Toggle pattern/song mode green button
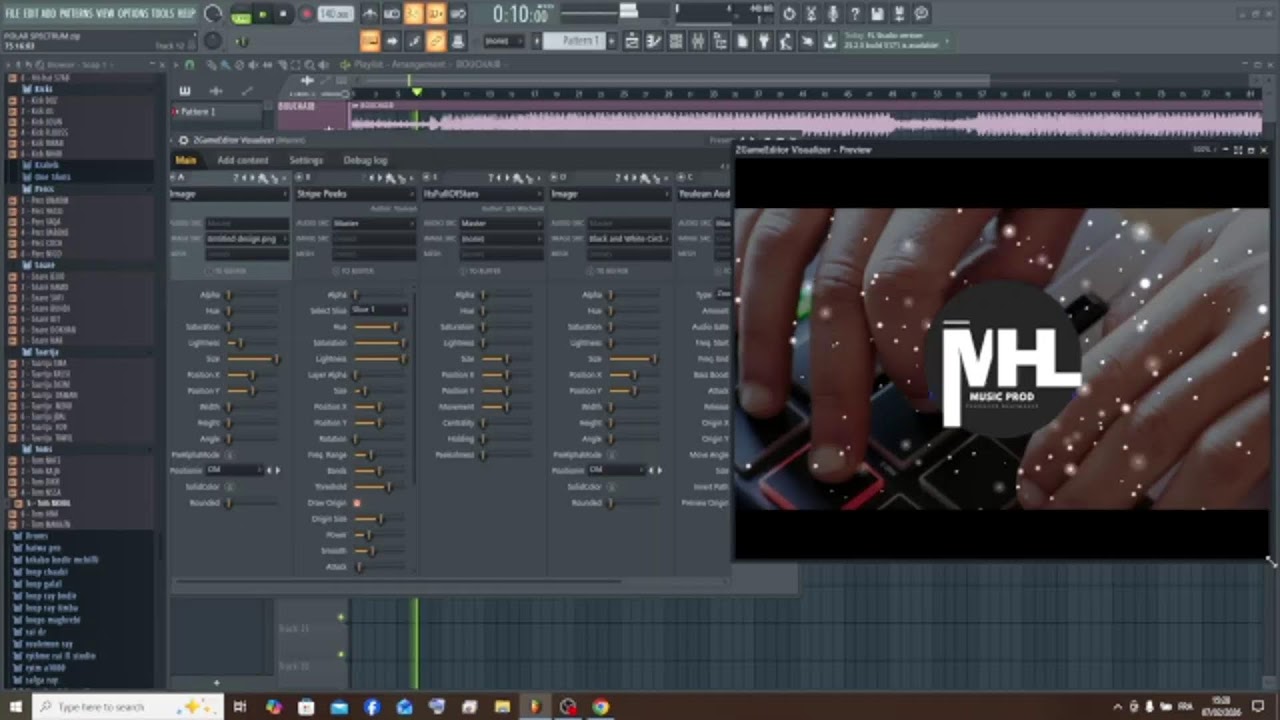 tap(241, 15)
